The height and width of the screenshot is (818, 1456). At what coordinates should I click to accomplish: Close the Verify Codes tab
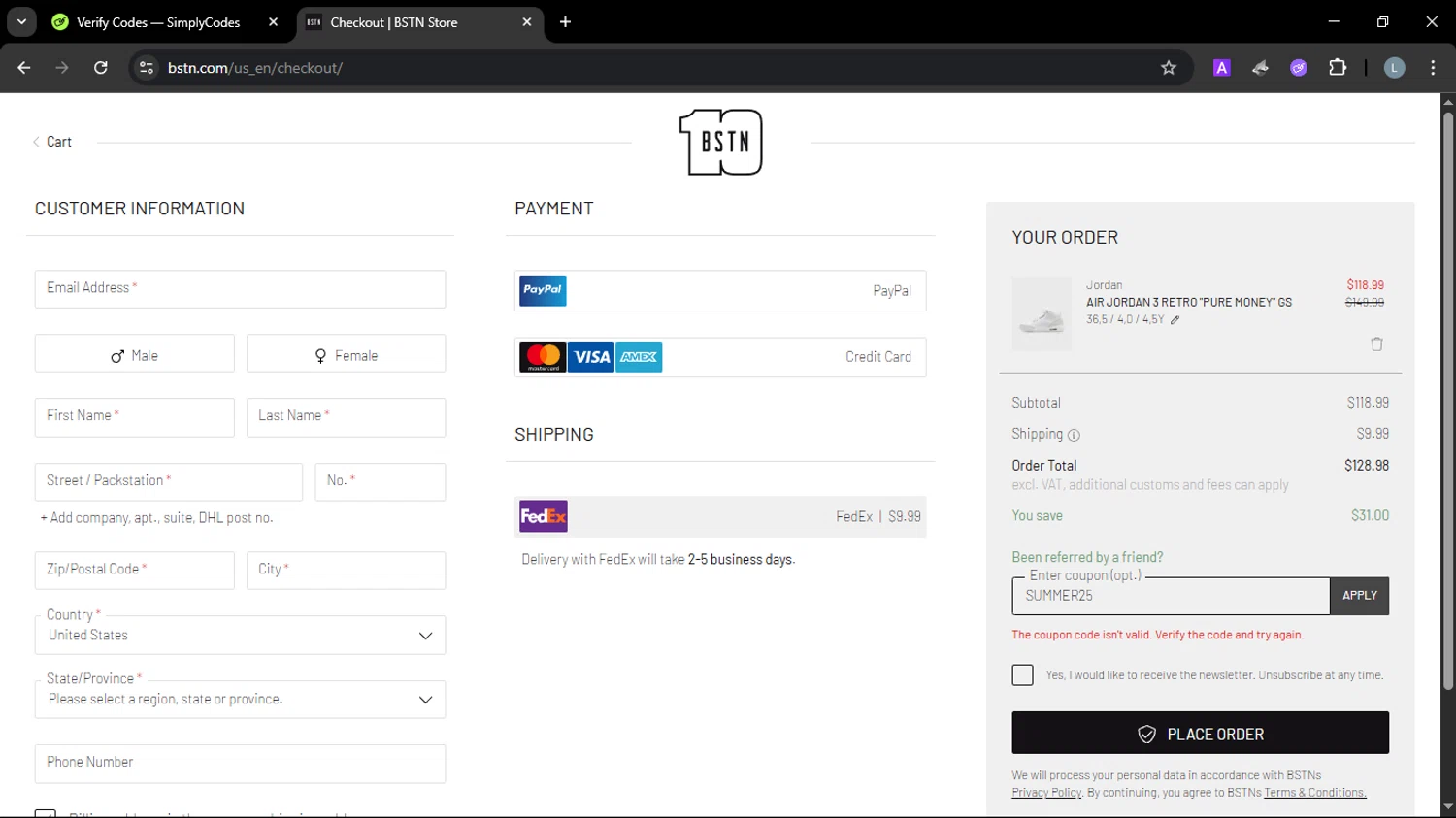point(273,22)
